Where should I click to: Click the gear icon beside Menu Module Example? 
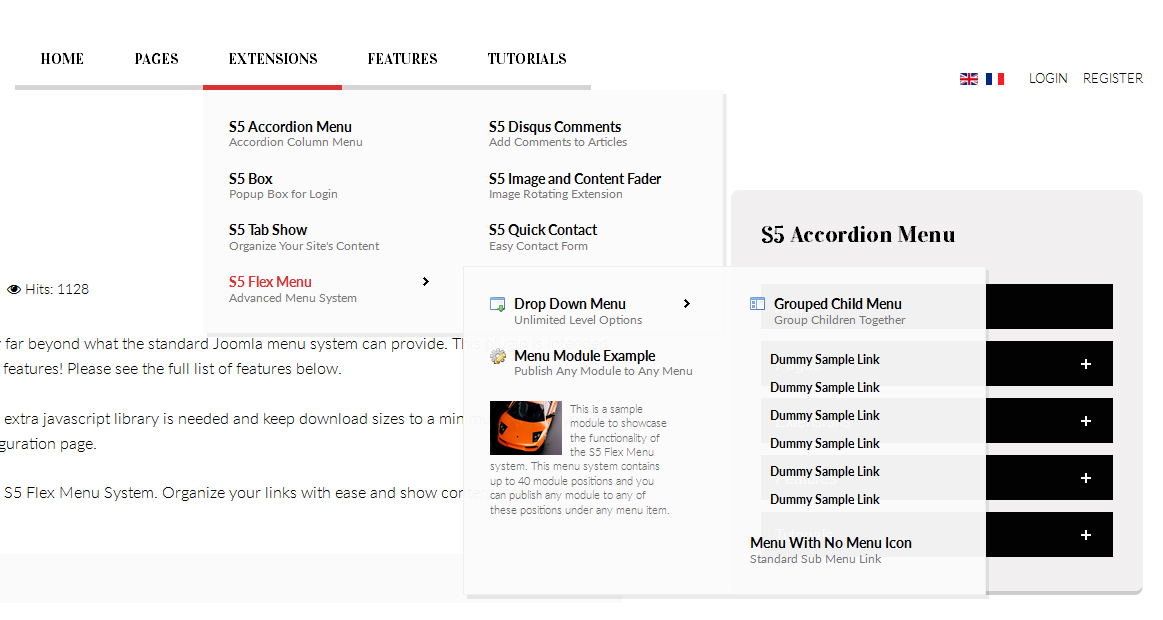coord(498,357)
